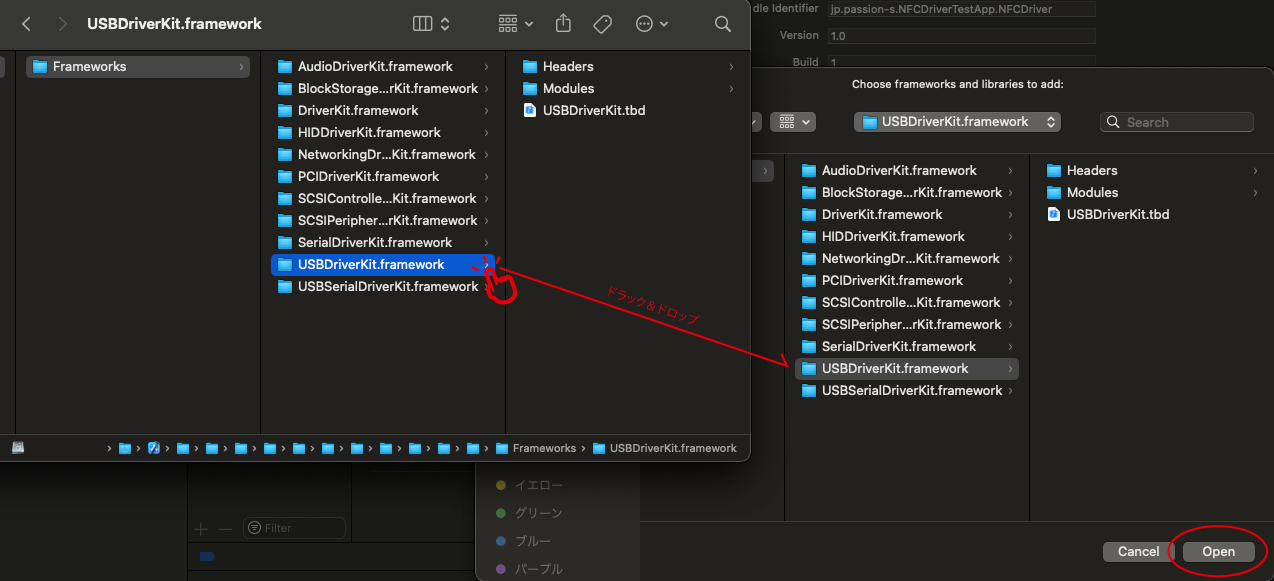Open USBDriverKit.framework path popup in dialog

click(x=957, y=122)
